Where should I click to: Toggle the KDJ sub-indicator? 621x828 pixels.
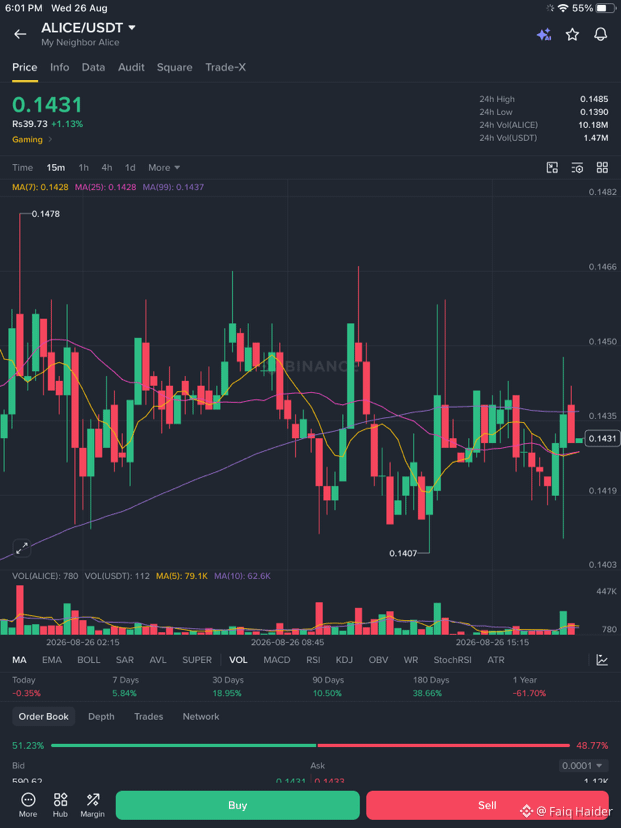coord(344,660)
